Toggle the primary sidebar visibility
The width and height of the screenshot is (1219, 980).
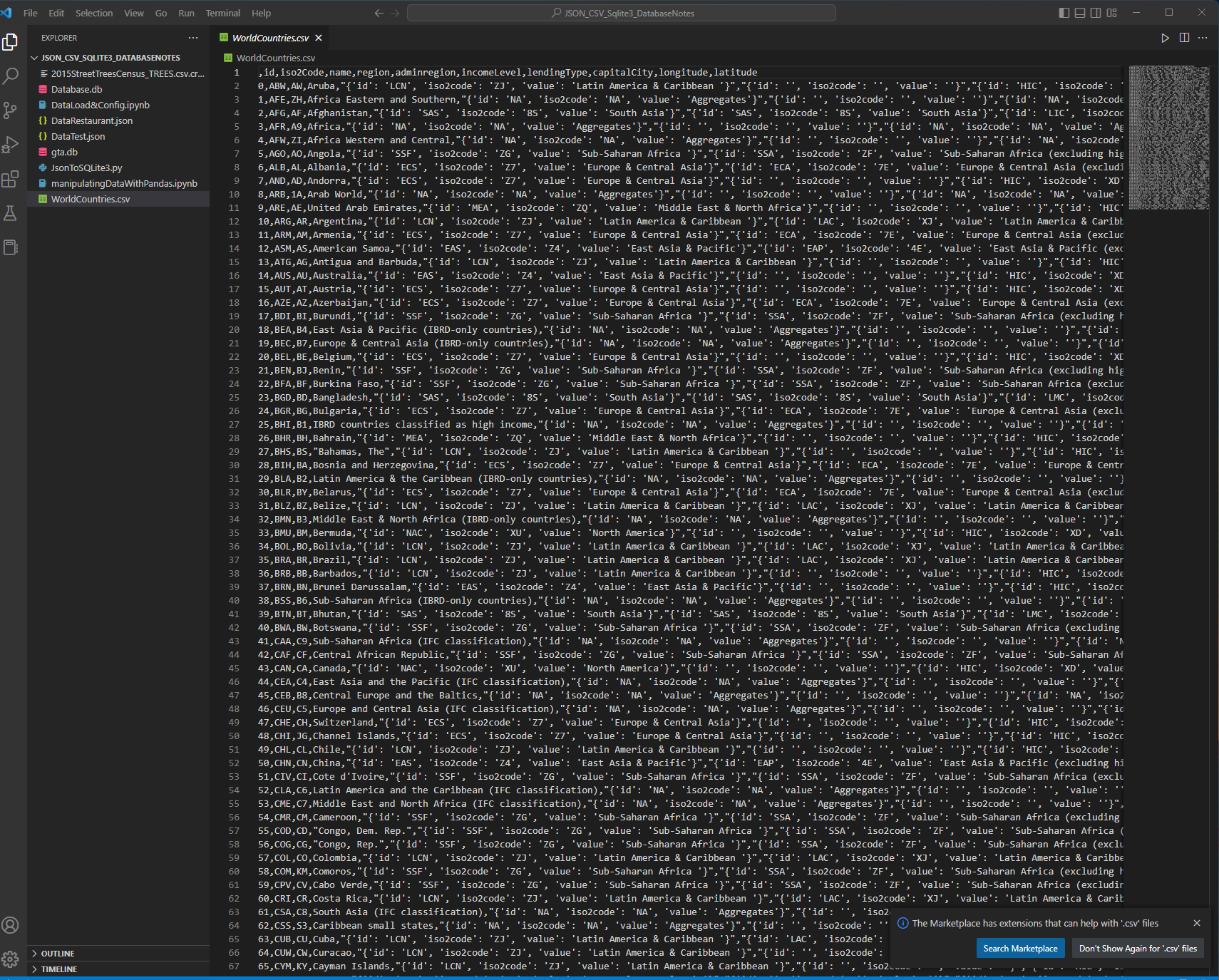click(1063, 12)
